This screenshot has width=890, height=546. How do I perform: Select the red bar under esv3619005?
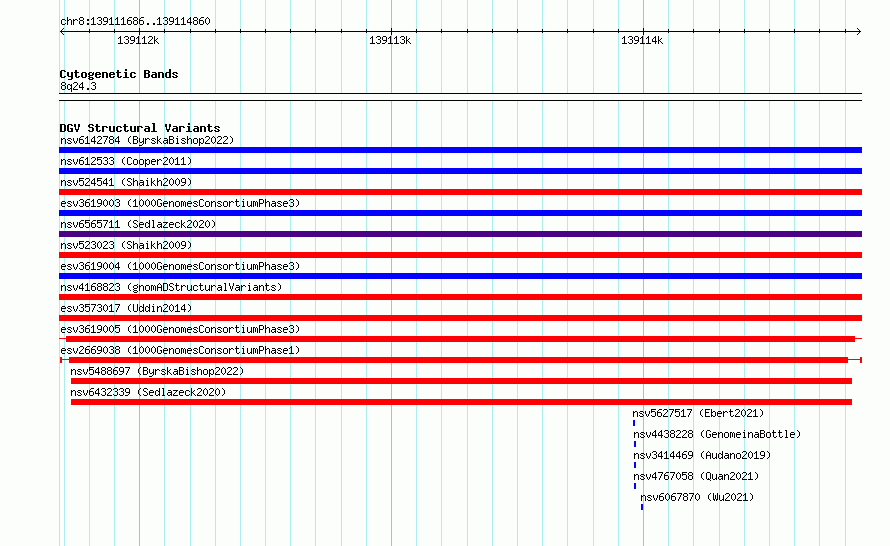coord(460,339)
